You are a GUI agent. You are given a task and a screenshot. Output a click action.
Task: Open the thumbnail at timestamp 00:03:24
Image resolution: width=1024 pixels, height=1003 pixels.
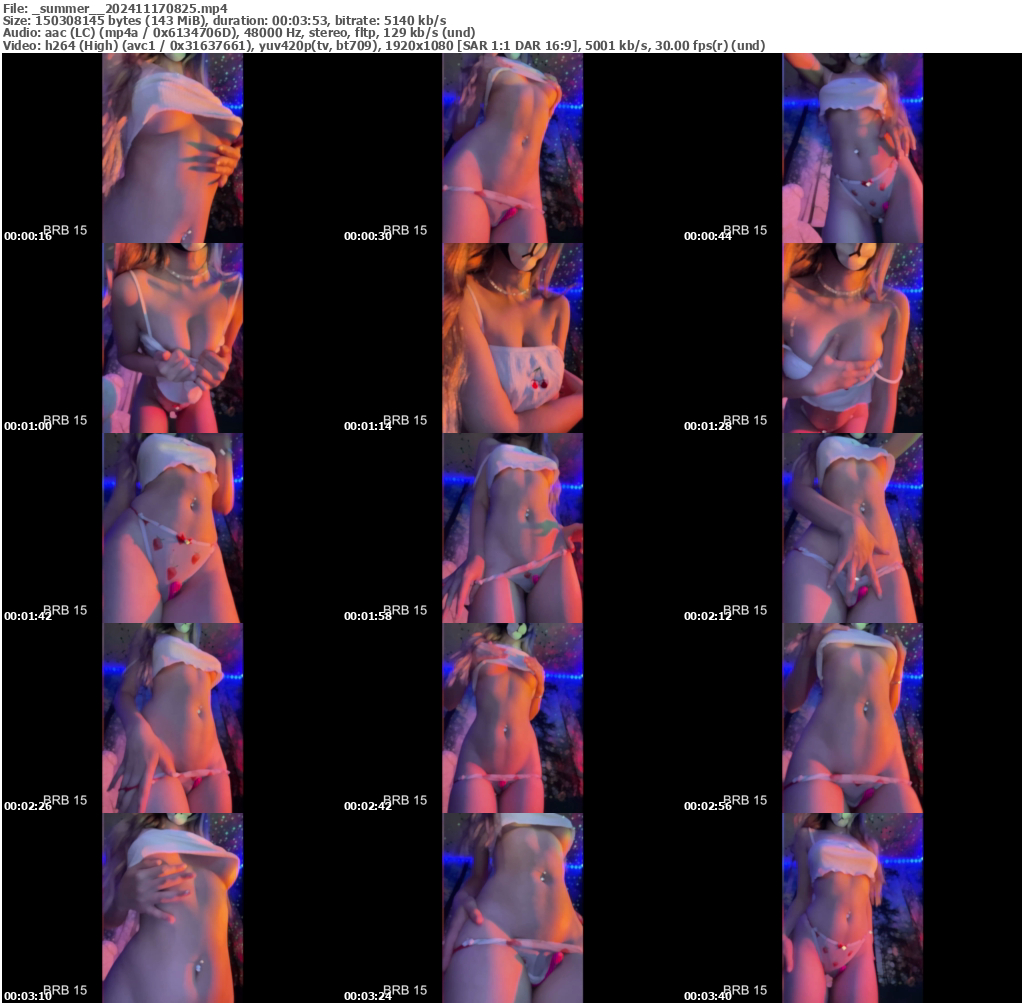(511, 908)
